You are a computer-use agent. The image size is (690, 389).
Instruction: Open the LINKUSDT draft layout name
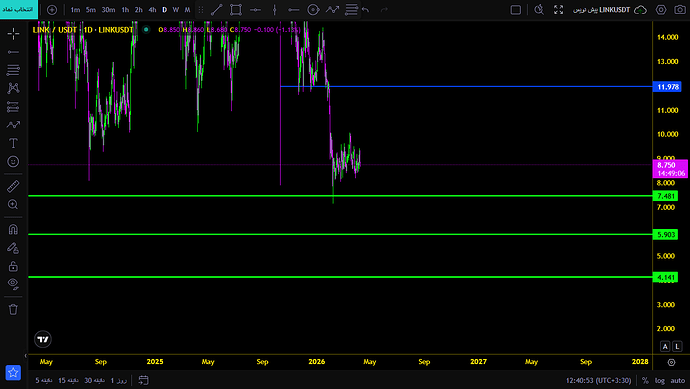pyautogui.click(x=601, y=10)
